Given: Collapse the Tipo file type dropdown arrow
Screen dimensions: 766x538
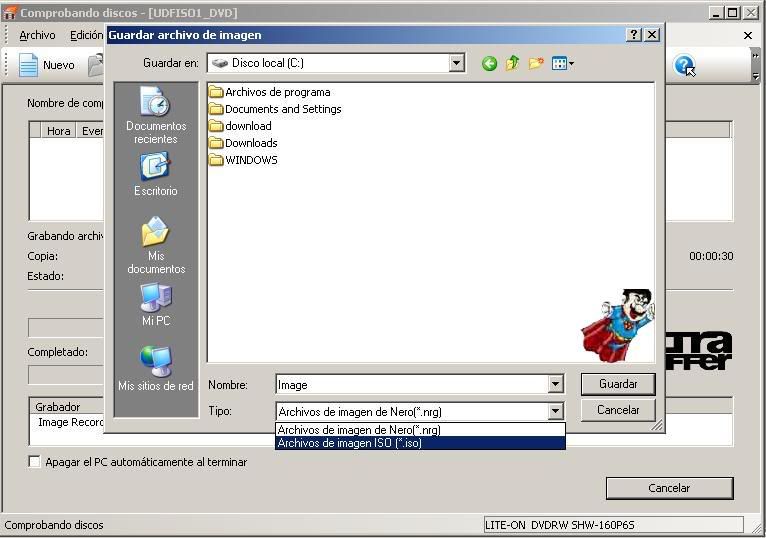Looking at the screenshot, I should [555, 411].
